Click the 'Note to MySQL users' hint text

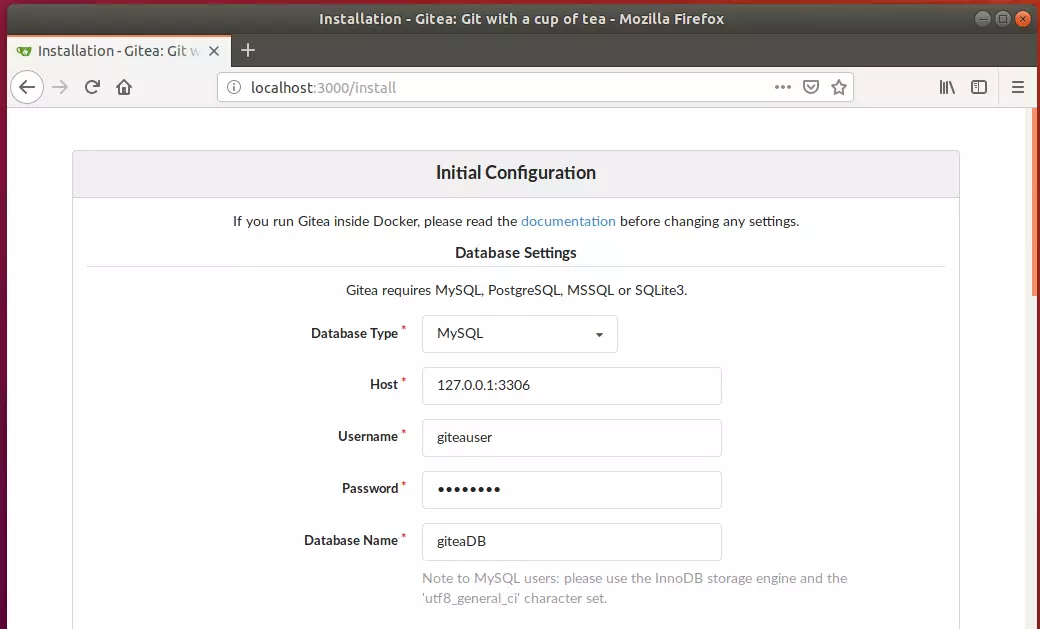pyautogui.click(x=635, y=588)
